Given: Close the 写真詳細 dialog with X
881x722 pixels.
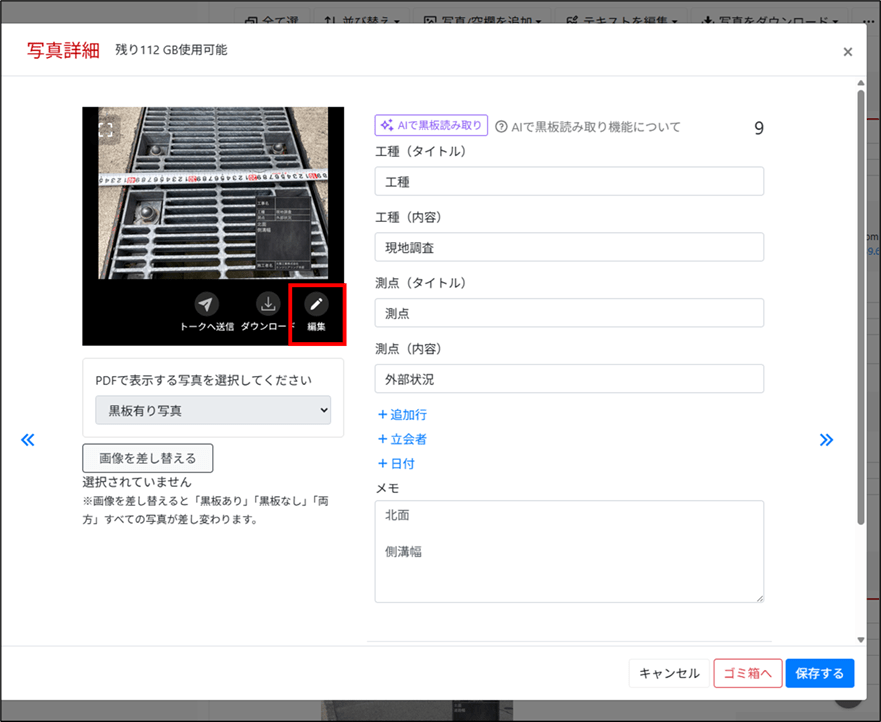Looking at the screenshot, I should point(848,52).
